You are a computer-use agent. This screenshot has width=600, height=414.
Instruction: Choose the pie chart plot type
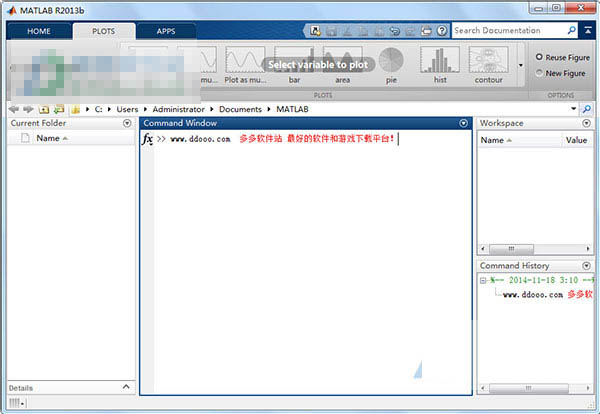click(391, 65)
